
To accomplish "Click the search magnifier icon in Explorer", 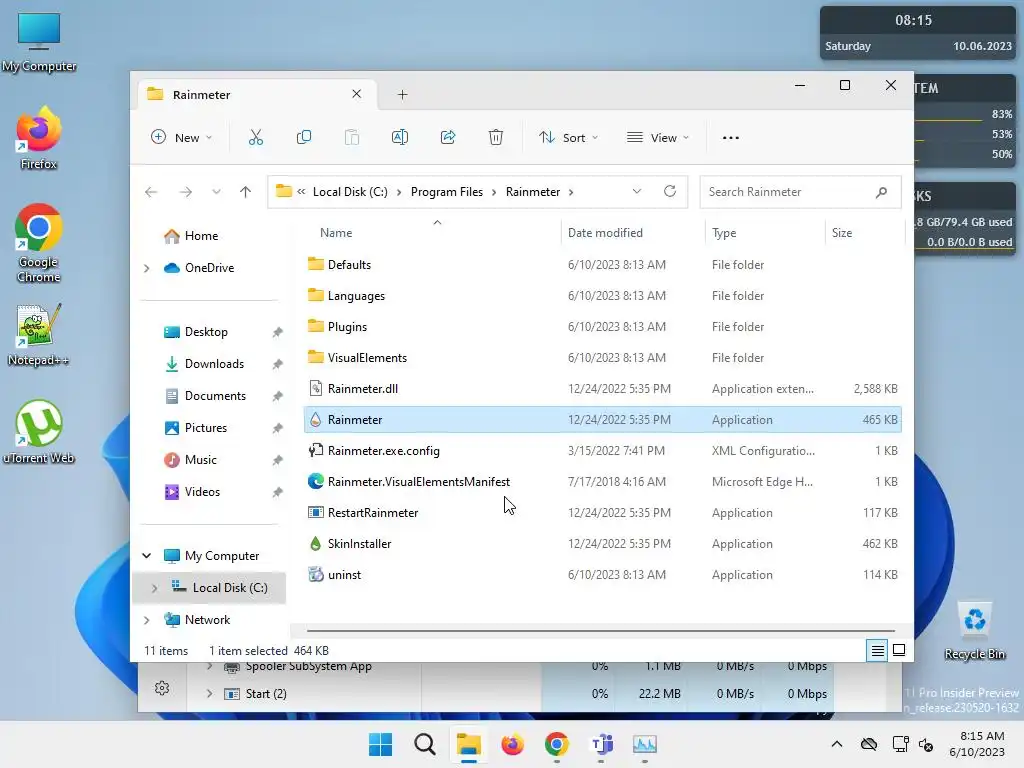I will [882, 192].
